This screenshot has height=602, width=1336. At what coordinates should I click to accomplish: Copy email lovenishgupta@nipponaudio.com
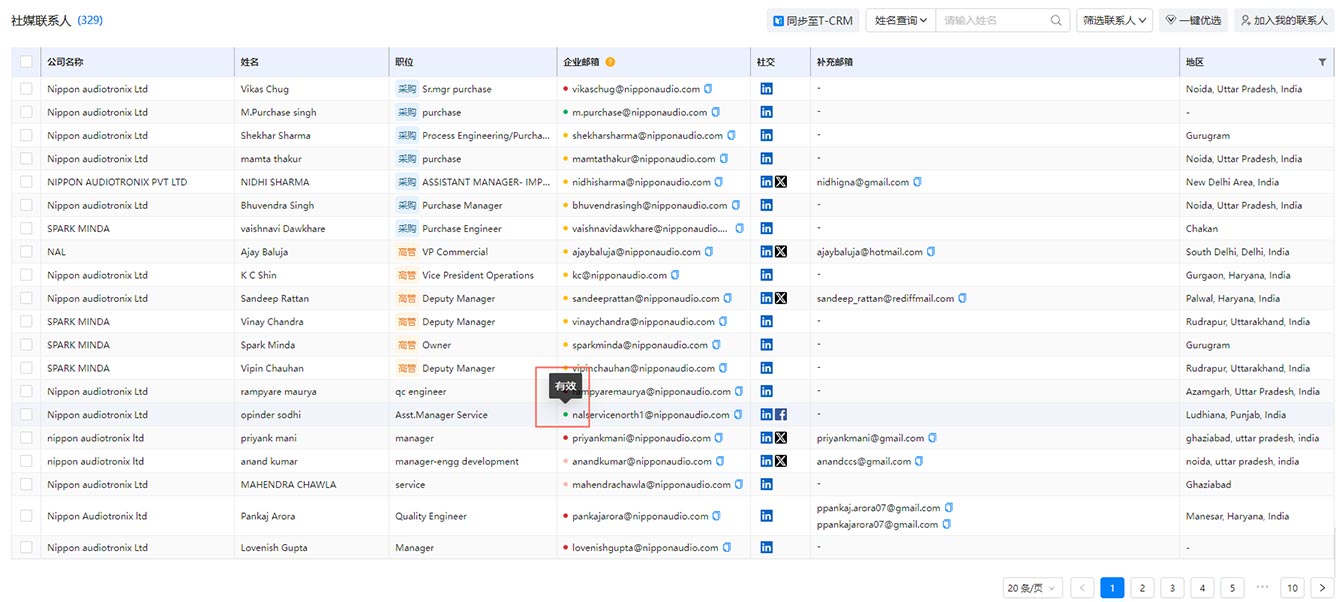pos(727,548)
